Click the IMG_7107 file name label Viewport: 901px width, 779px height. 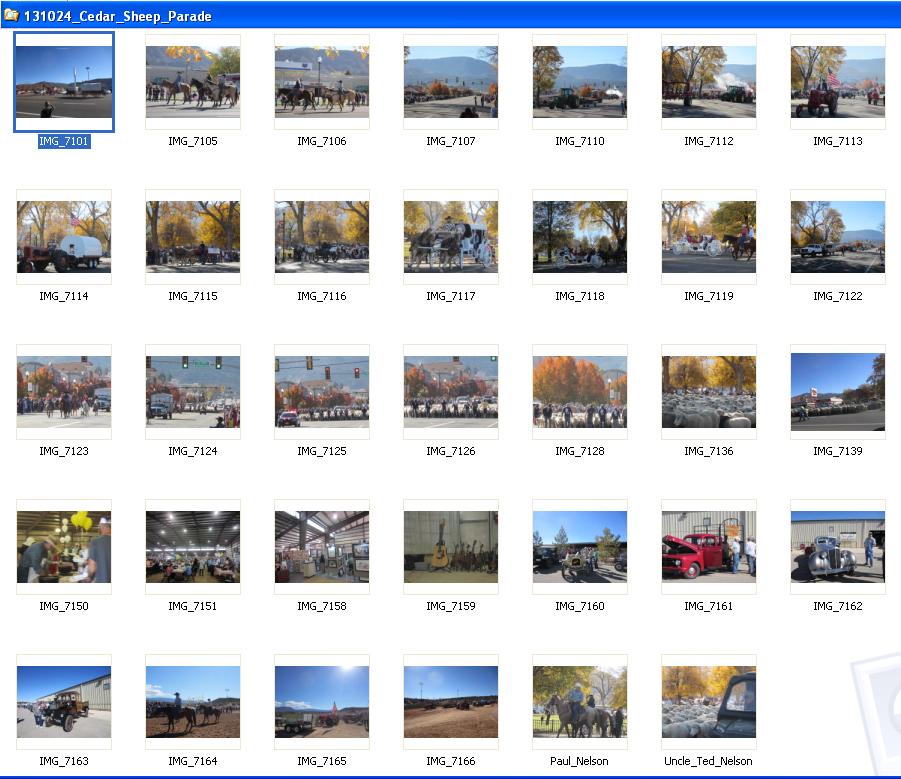click(x=451, y=141)
